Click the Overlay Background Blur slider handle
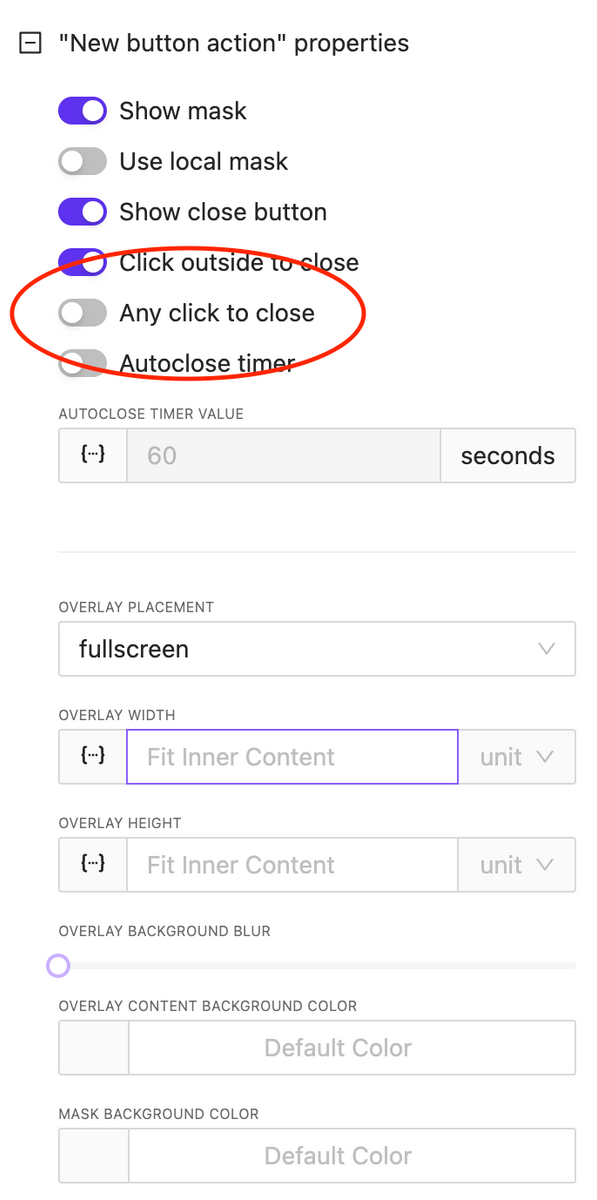This screenshot has height=1200, width=597. tap(58, 965)
